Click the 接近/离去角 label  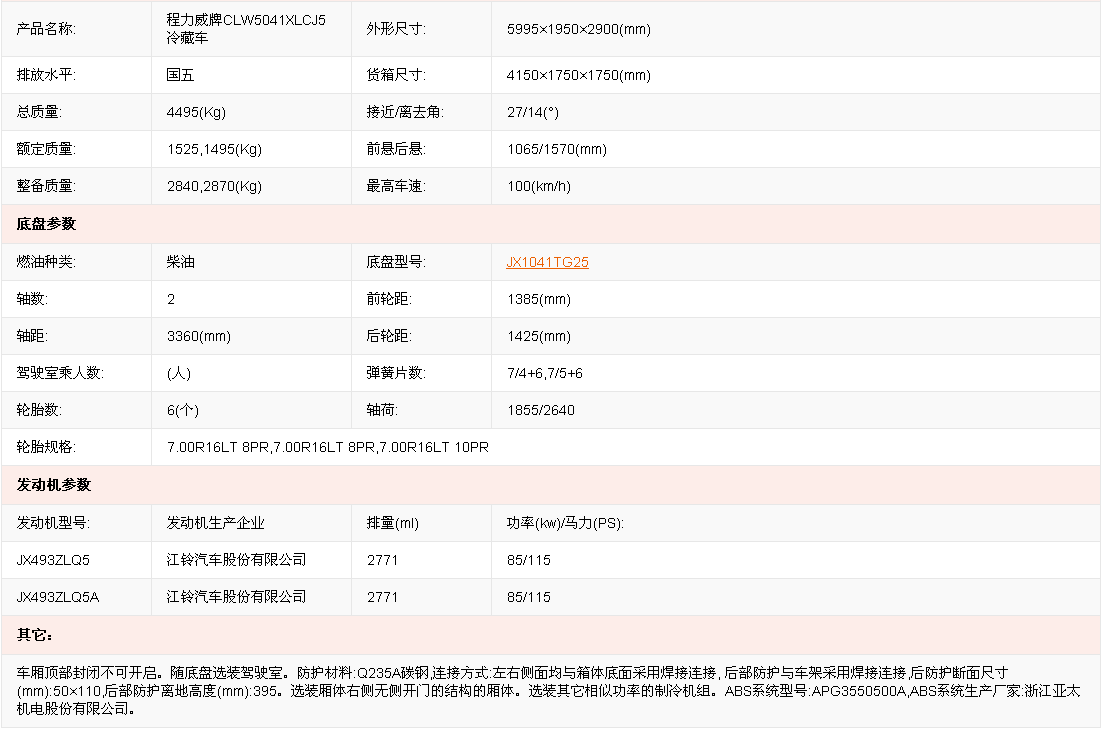coord(405,112)
